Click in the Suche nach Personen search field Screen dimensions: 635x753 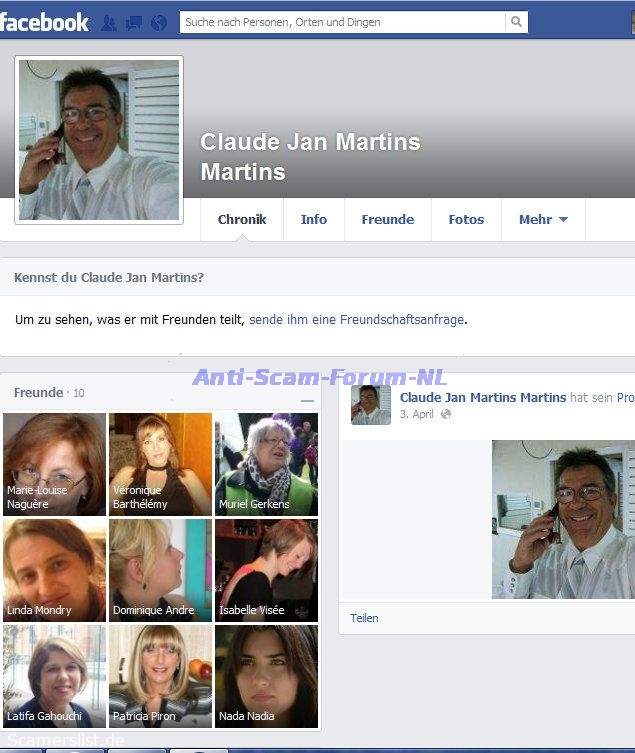point(340,22)
